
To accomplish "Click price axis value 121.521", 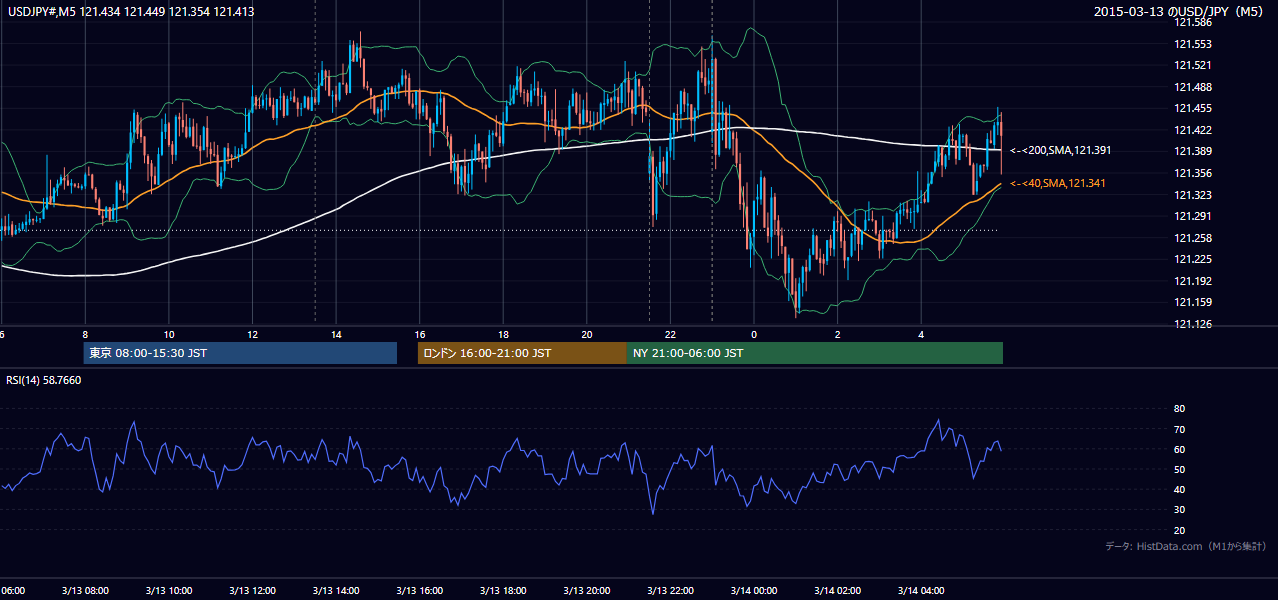I will point(1192,65).
